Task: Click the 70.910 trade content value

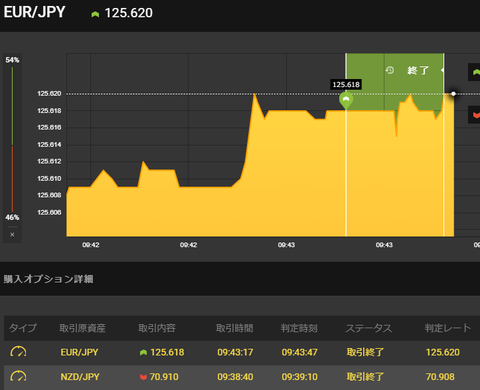Action: pos(164,377)
